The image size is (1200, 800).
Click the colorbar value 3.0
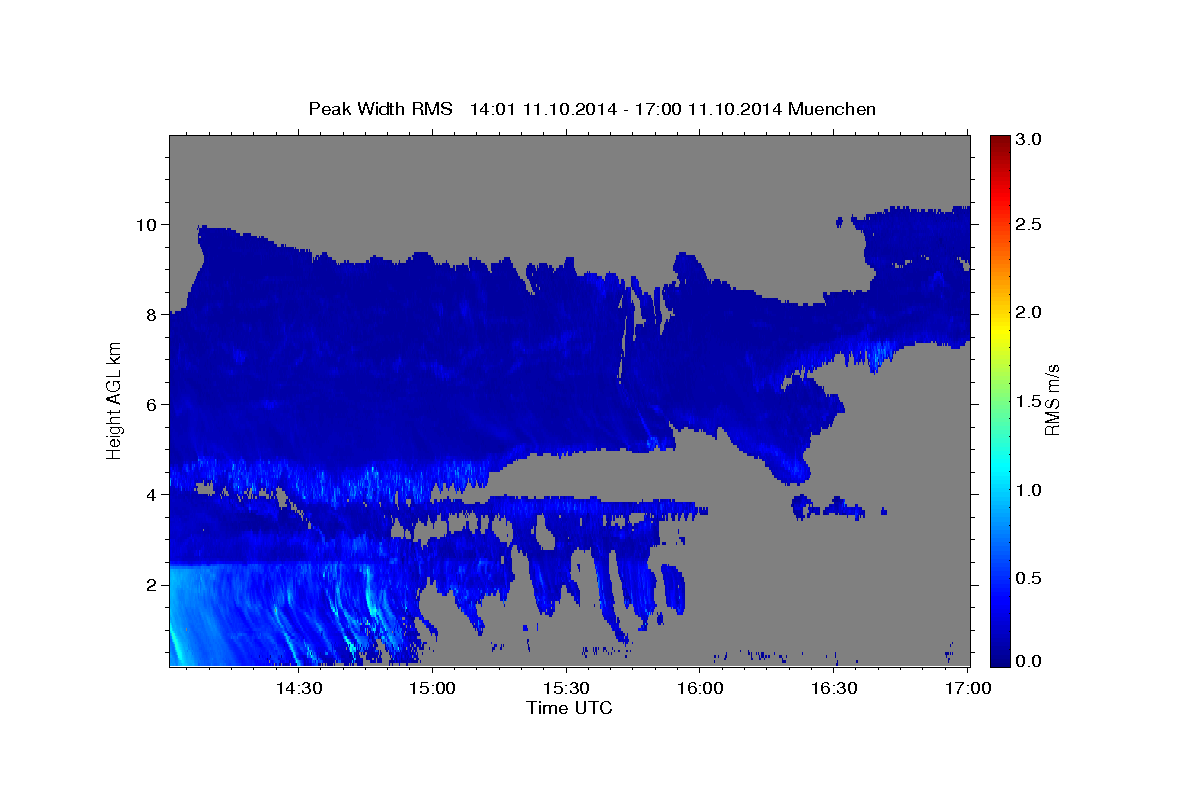coord(1029,138)
